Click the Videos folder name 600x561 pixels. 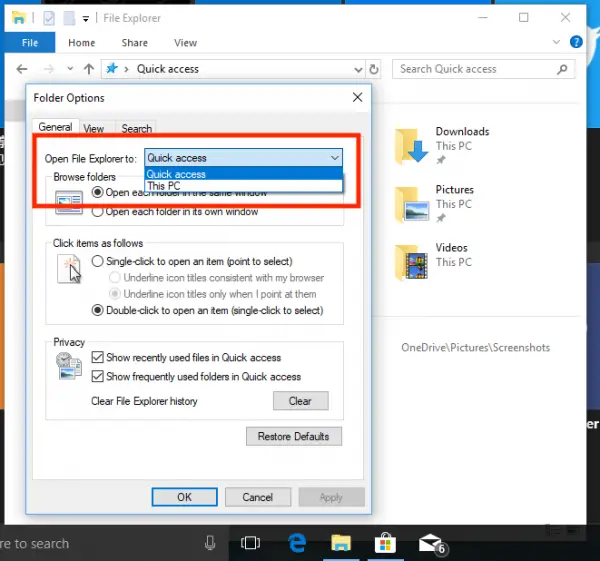tap(452, 248)
